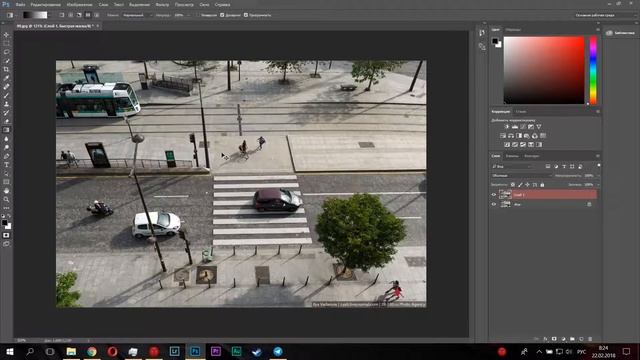Add Invert adjustment
This screenshot has width=640, height=360.
coord(507,144)
